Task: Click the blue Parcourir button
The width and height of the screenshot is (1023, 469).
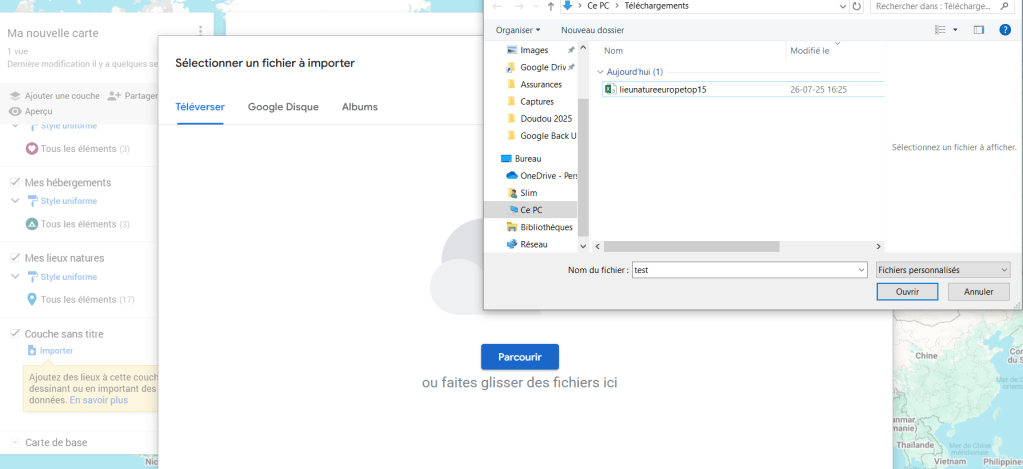Action: [x=519, y=356]
